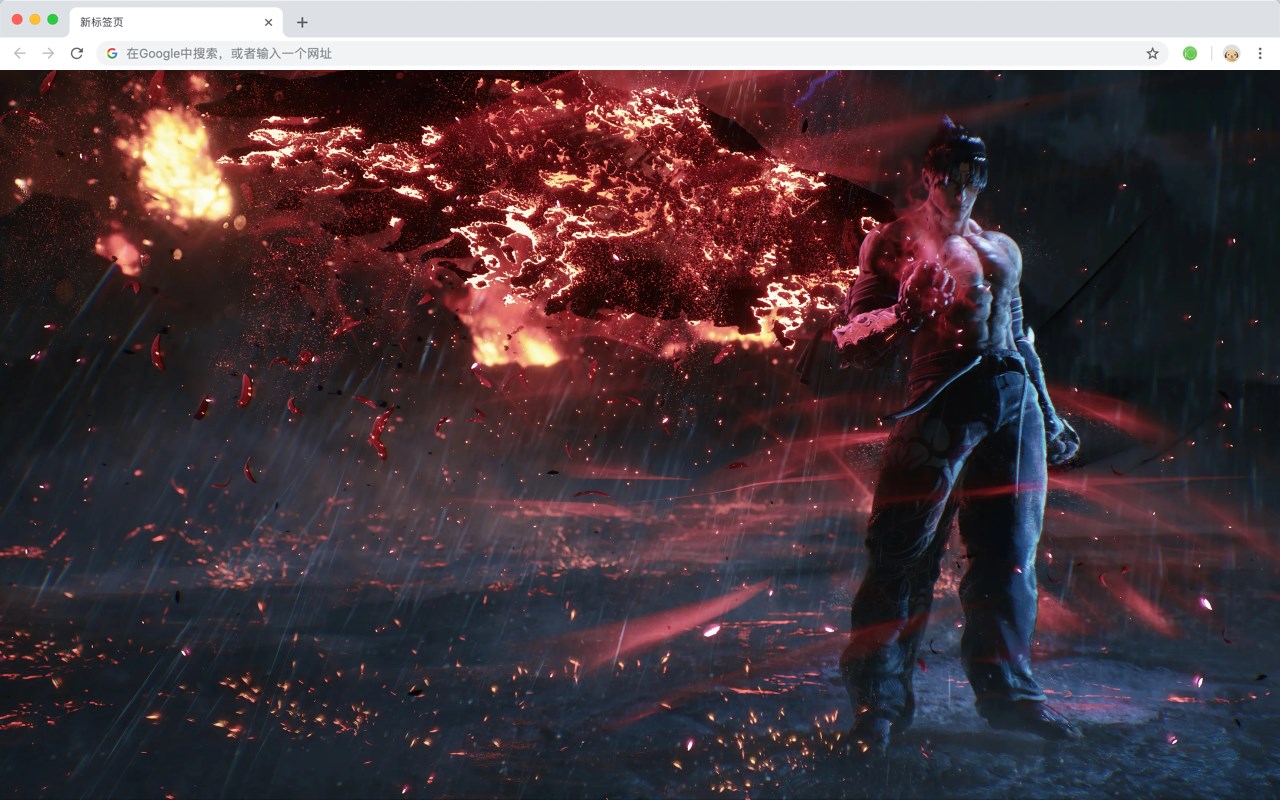1280x800 pixels.
Task: Close the 新标签页 tab
Action: pyautogui.click(x=268, y=22)
